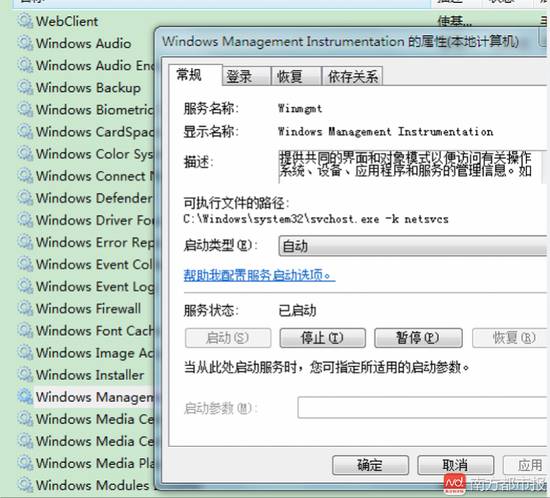Click the gear icon beside Windows Installer

[25, 375]
